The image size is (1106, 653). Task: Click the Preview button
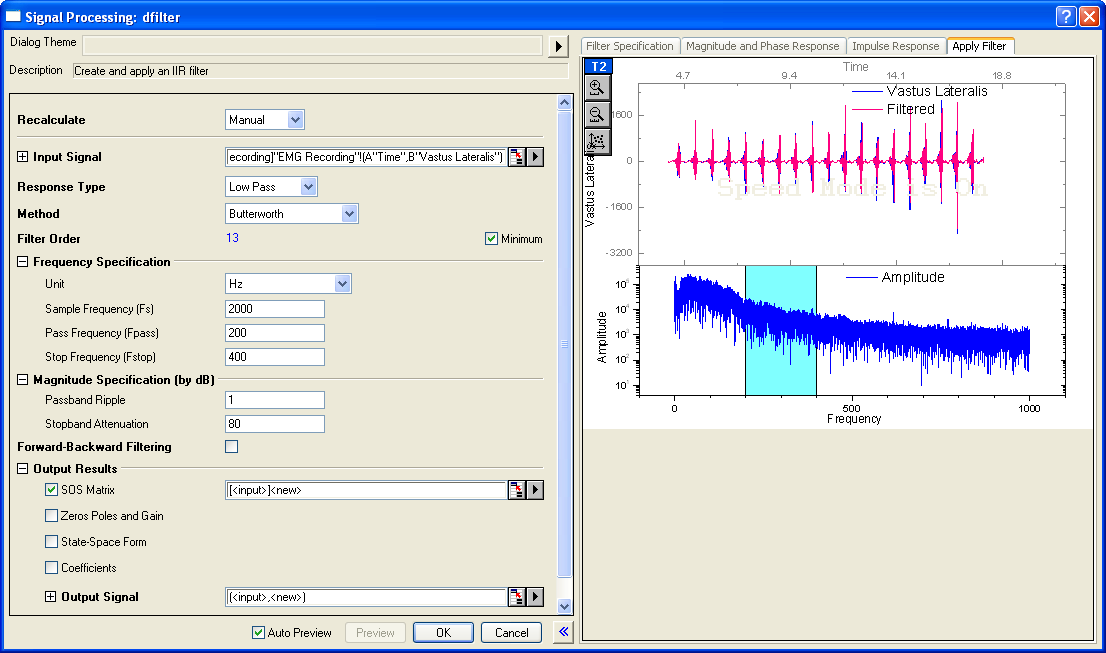tap(375, 633)
